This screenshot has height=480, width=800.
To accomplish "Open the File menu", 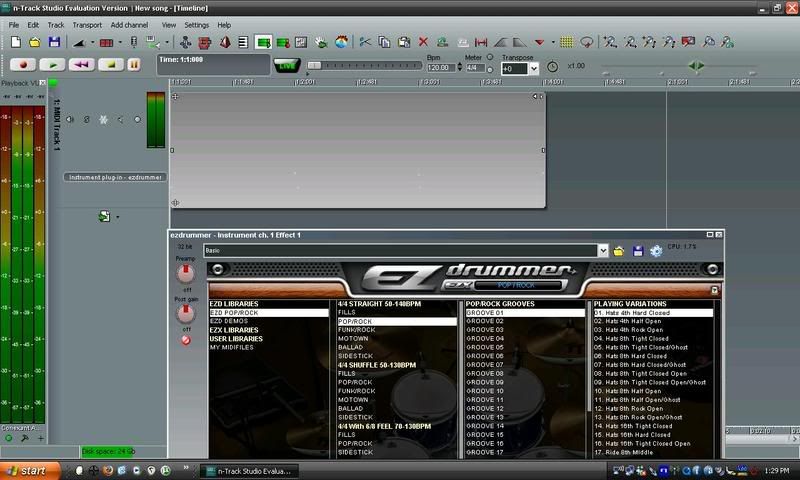I will pyautogui.click(x=14, y=25).
